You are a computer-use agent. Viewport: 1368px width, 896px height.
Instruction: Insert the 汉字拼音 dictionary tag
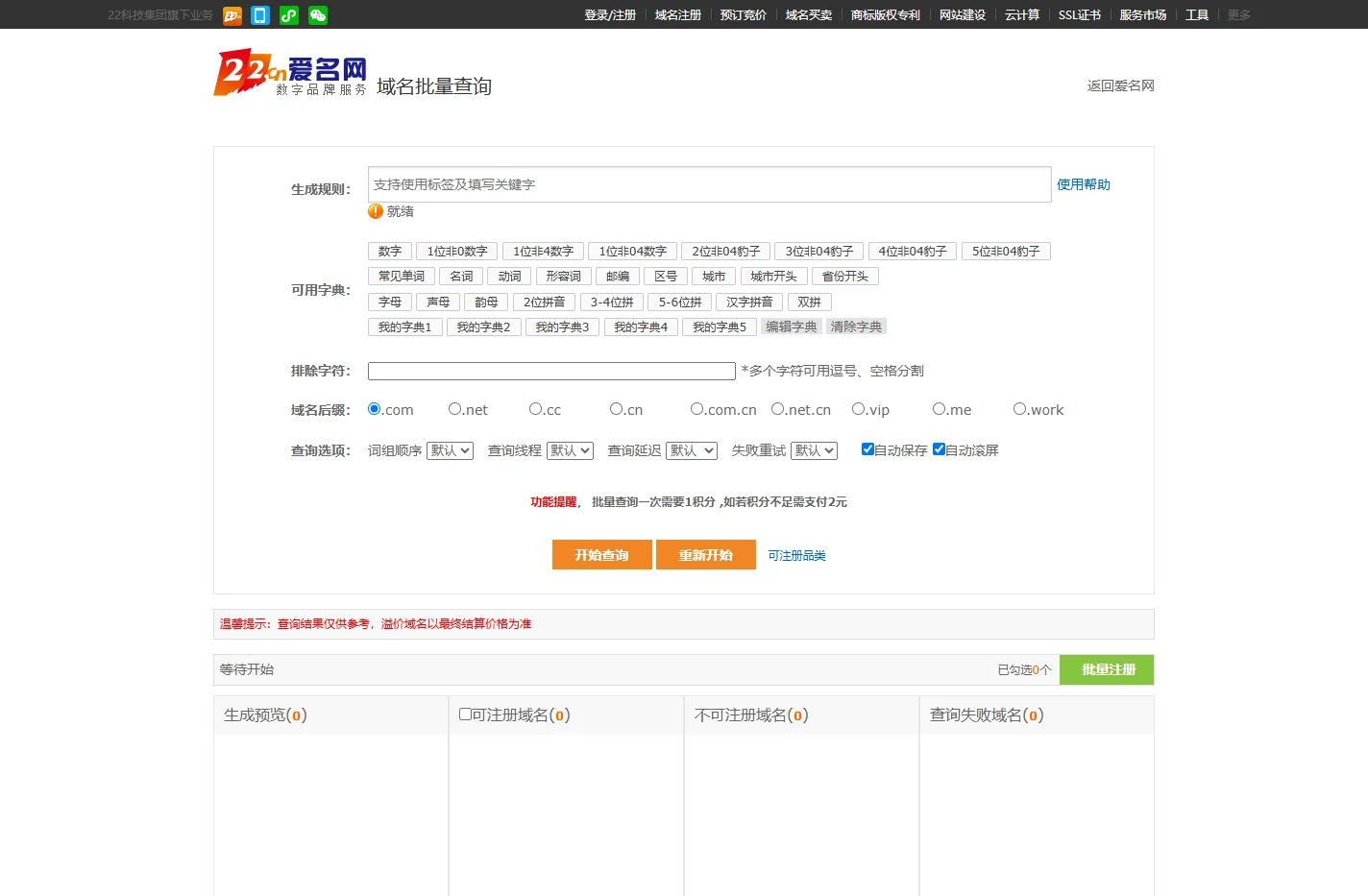point(749,302)
